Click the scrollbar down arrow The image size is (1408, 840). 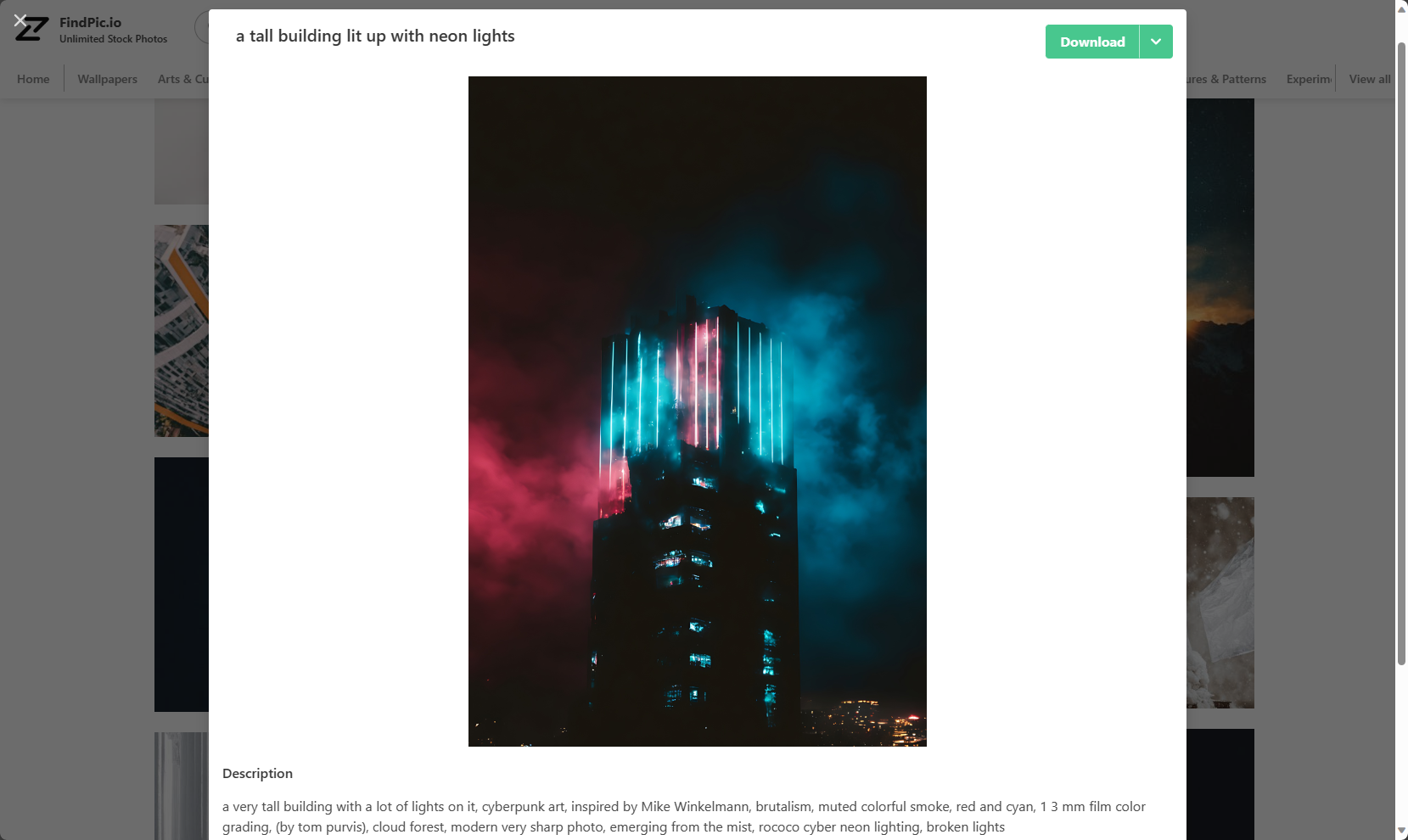pos(1401,832)
